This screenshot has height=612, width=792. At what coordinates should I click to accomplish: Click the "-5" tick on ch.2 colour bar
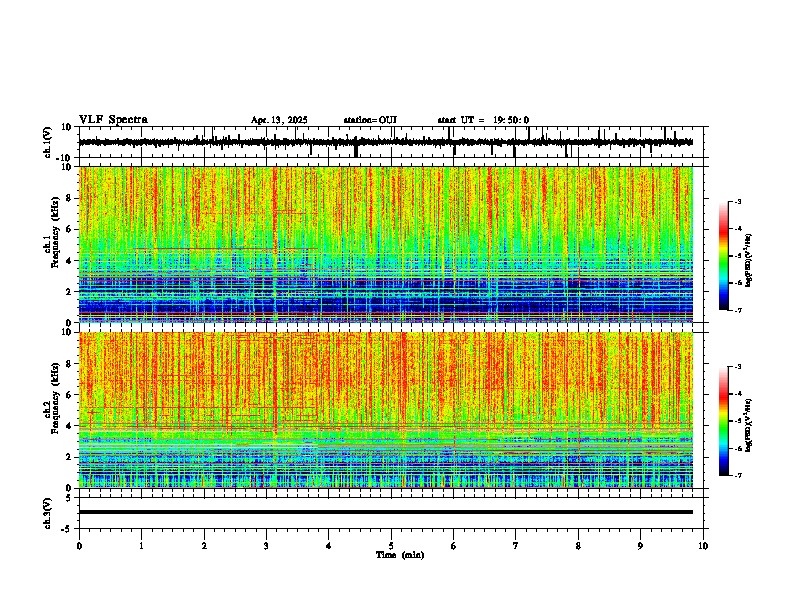tap(738, 421)
